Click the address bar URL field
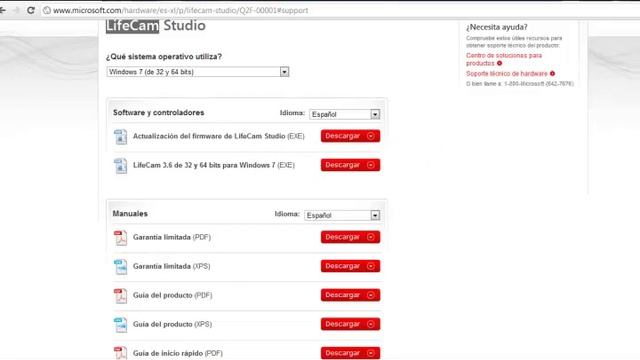This screenshot has width=640, height=360. pyautogui.click(x=180, y=10)
